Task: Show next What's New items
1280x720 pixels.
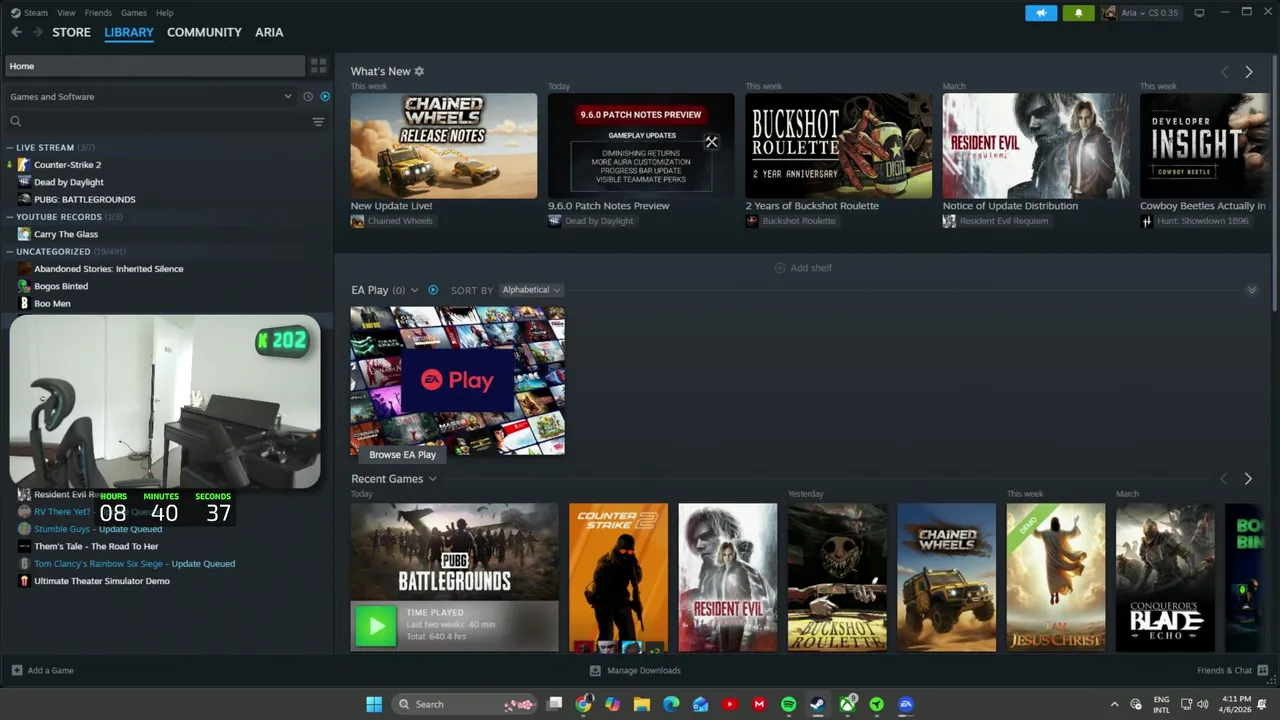Action: pyautogui.click(x=1248, y=72)
